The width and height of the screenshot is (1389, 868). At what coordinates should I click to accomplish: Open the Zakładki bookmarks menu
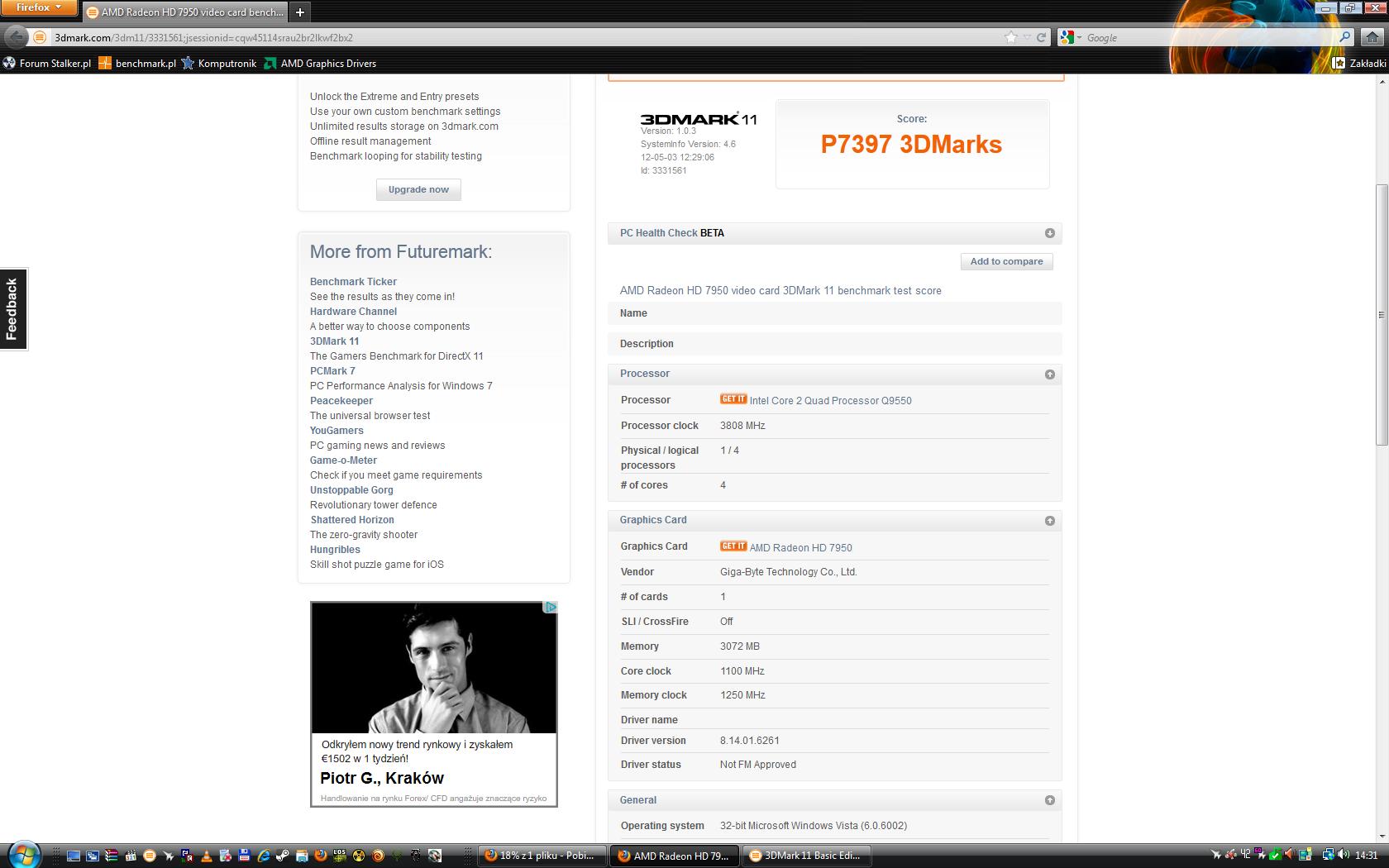click(1359, 63)
